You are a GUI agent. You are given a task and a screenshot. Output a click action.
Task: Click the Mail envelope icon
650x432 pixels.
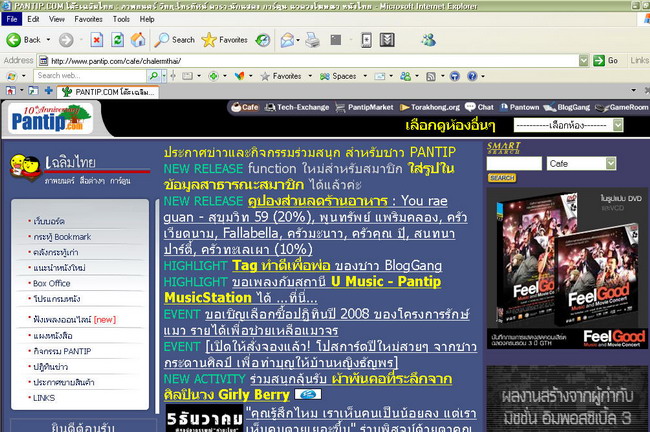click(287, 40)
